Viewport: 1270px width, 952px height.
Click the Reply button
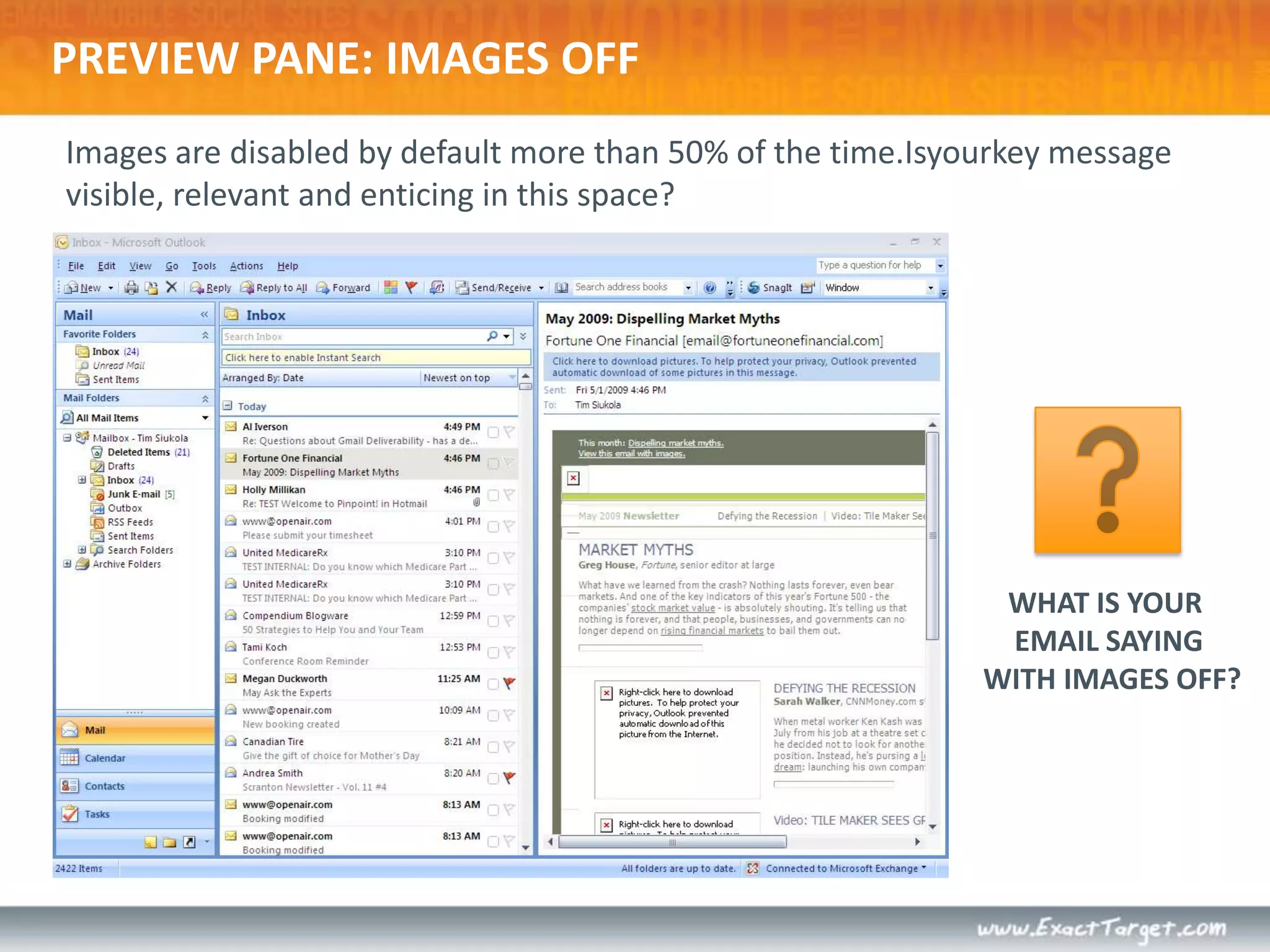211,288
